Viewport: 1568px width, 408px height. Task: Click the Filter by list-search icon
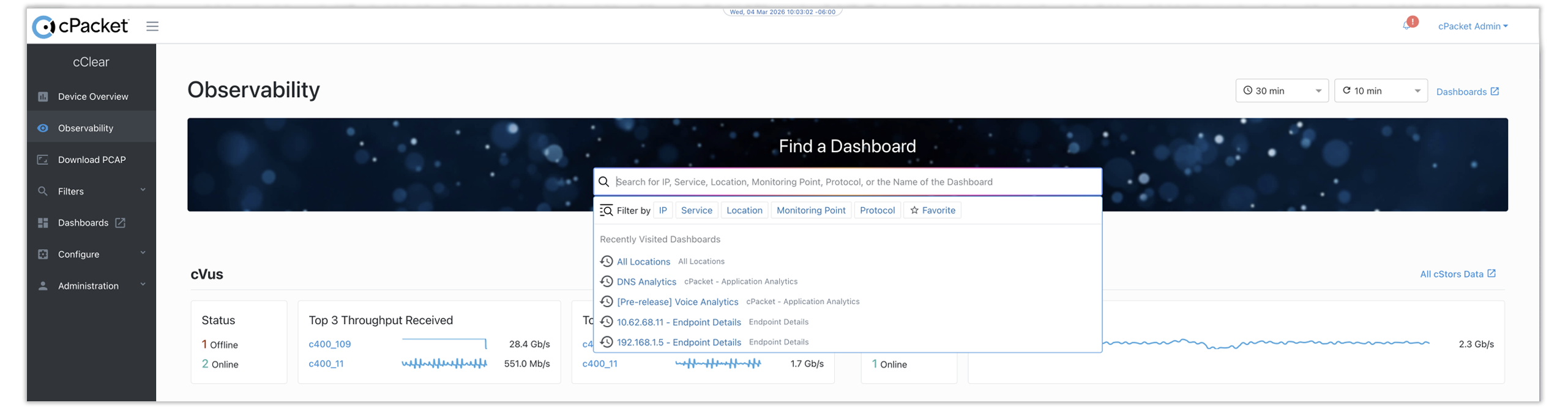(606, 211)
